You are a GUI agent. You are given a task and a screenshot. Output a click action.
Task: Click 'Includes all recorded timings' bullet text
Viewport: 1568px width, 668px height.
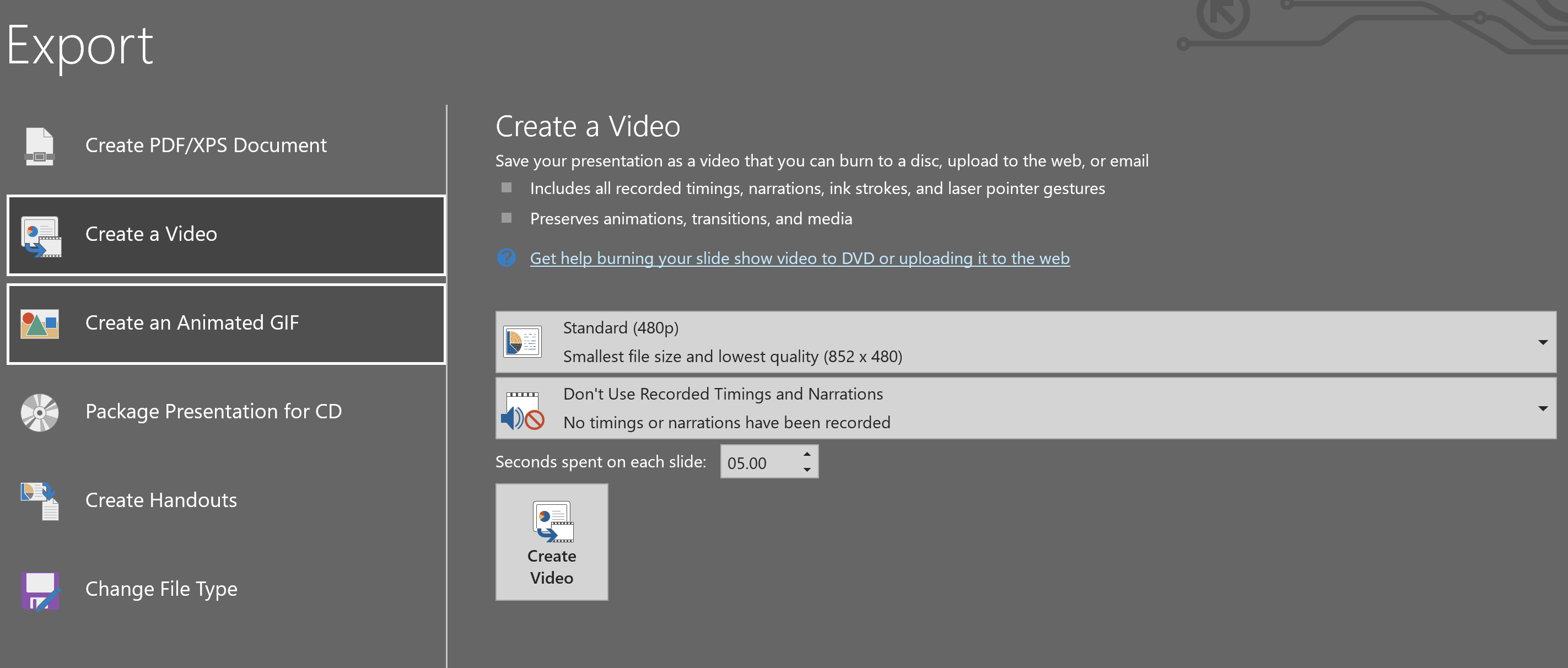pos(817,188)
